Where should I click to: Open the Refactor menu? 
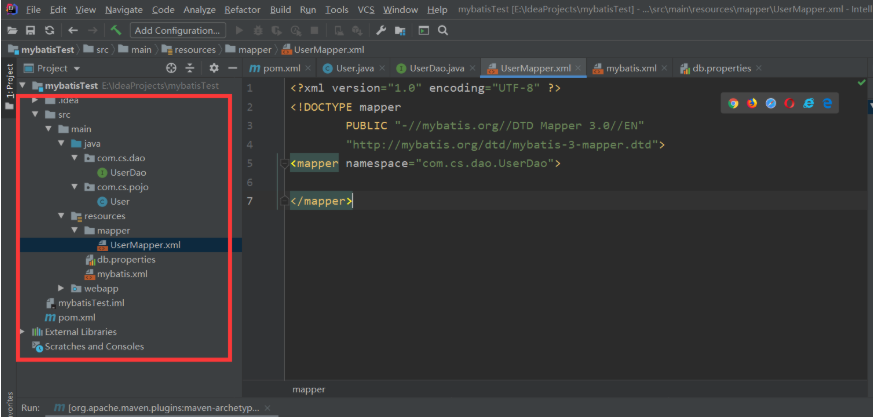coord(242,9)
